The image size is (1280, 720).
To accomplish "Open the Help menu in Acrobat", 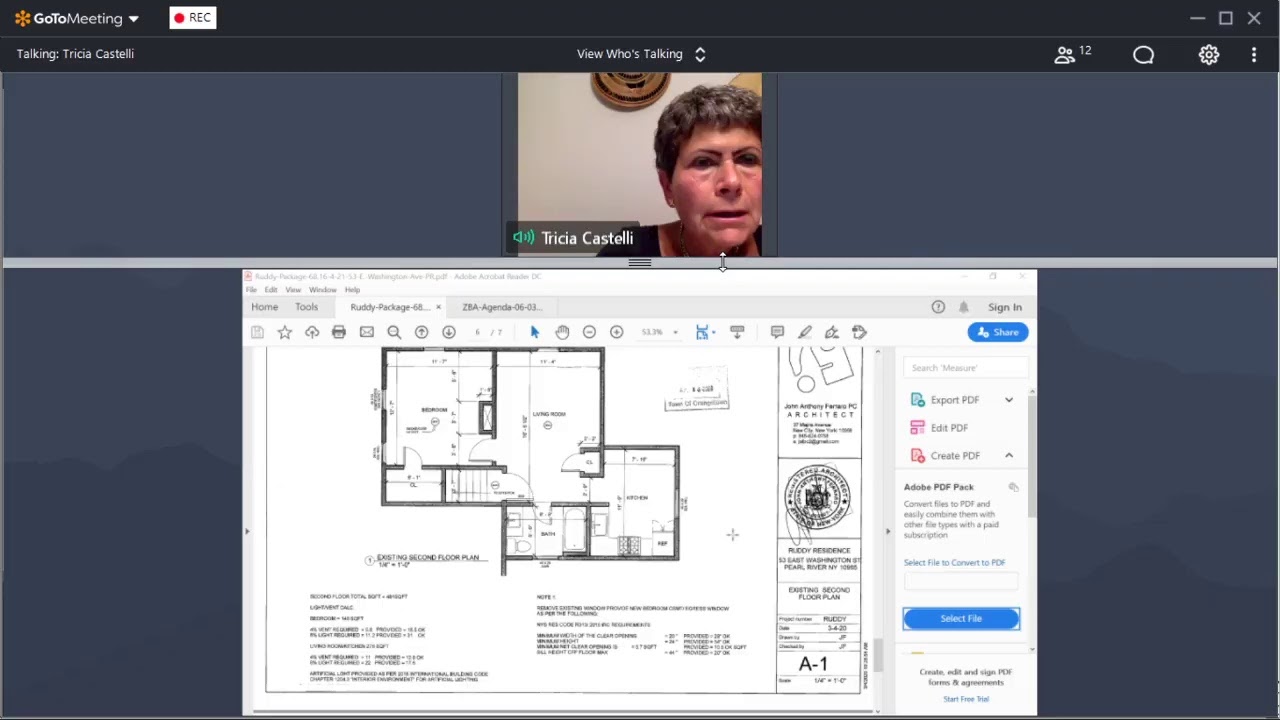I will pyautogui.click(x=352, y=290).
